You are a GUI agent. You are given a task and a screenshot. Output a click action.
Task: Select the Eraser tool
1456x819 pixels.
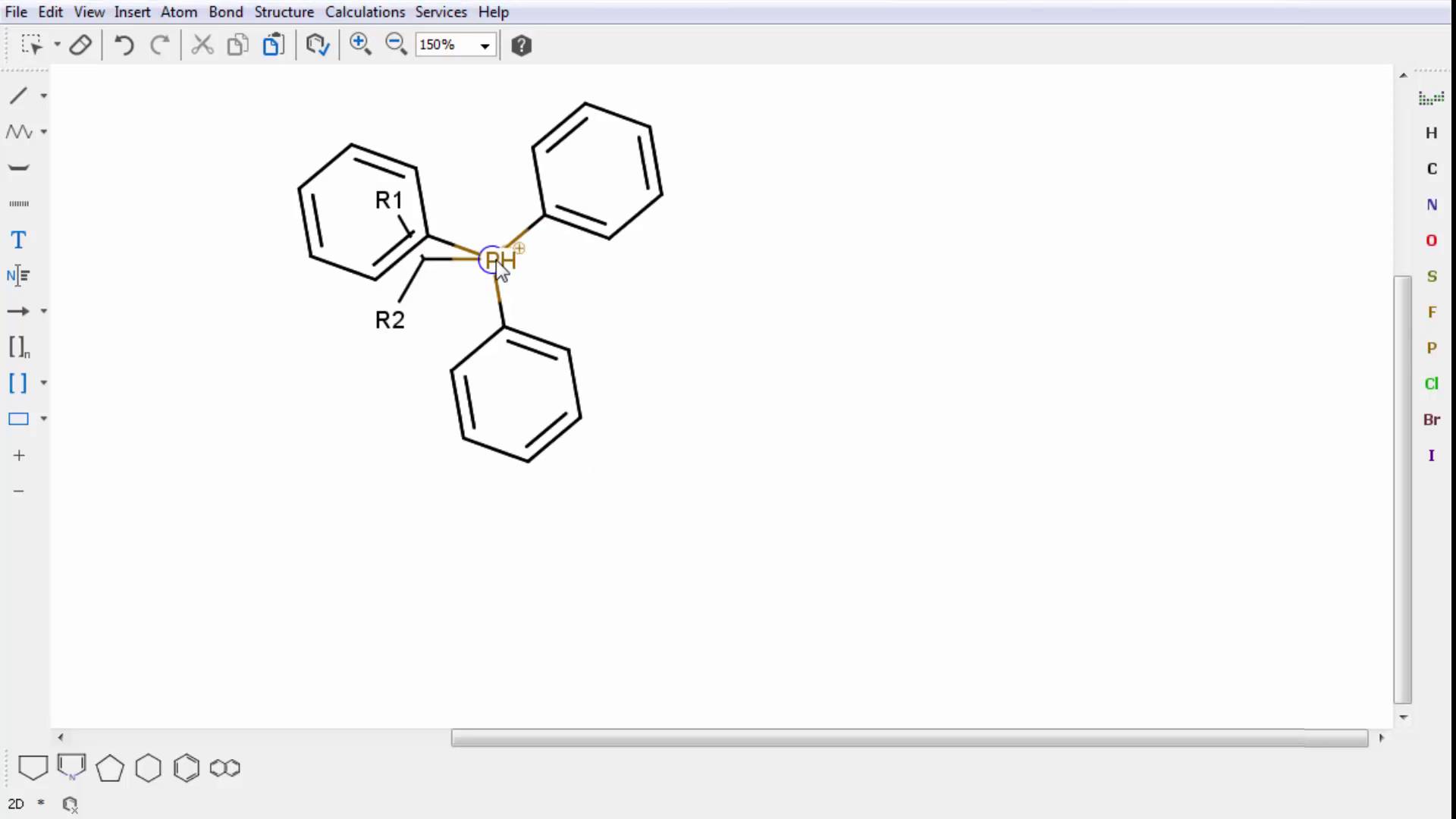[80, 45]
